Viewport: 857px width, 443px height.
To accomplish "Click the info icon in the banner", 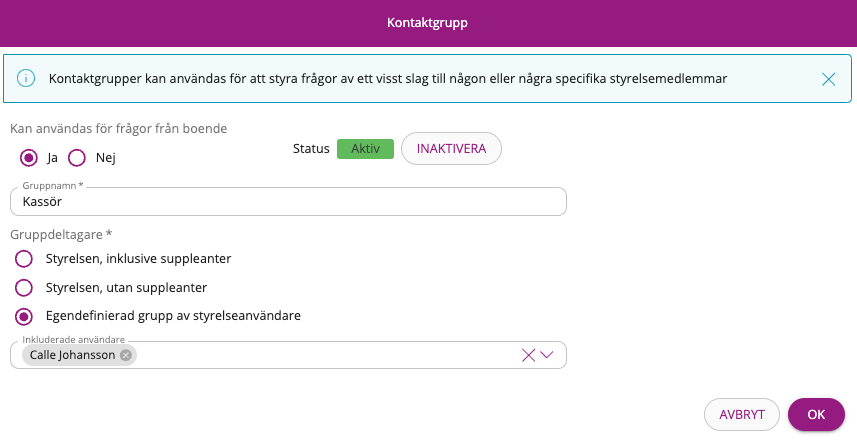I will [x=26, y=79].
